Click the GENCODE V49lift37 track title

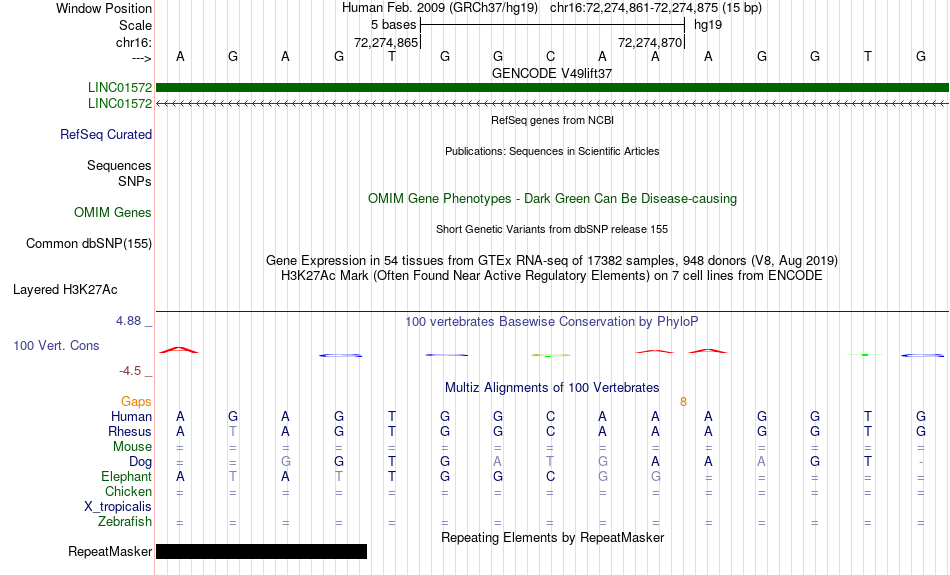pos(552,73)
